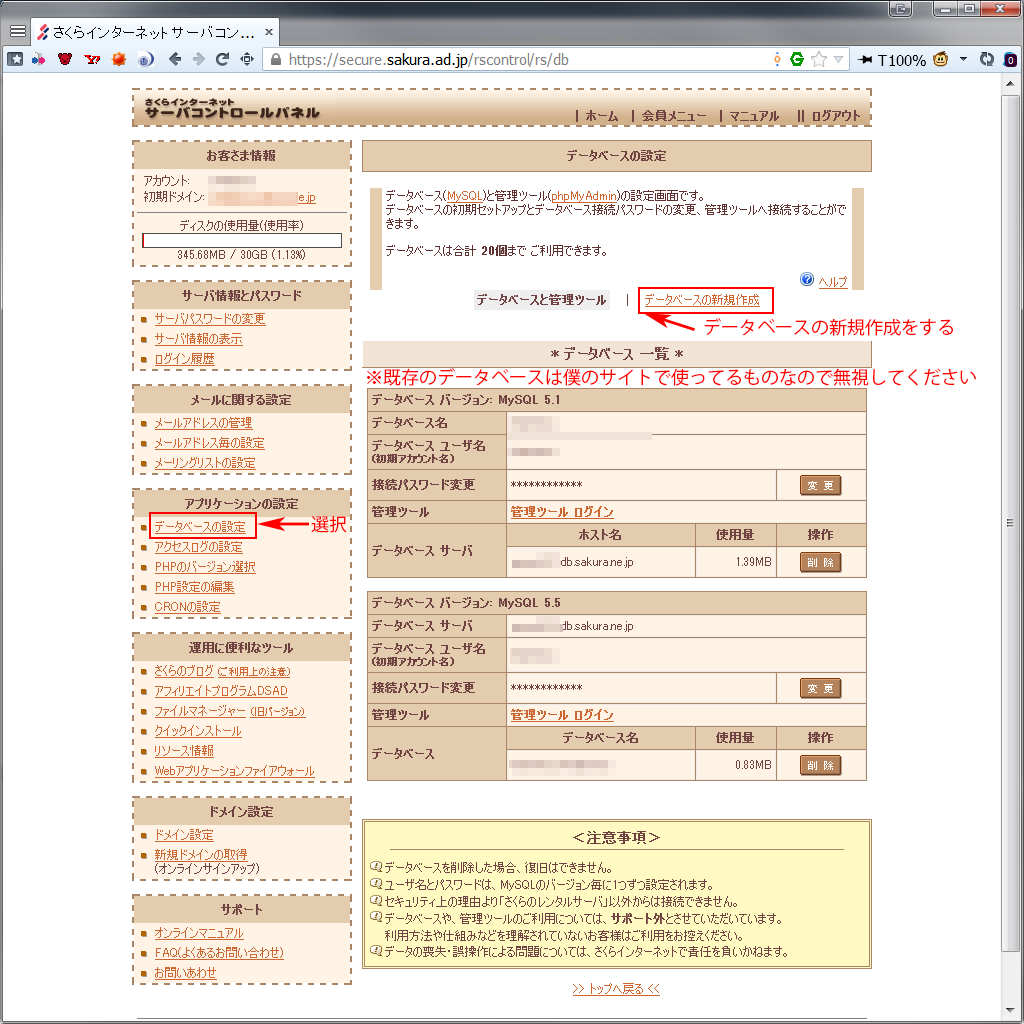The image size is (1024, 1024).
Task: Open Webアプリケーションファイアウォール link
Action: click(234, 771)
